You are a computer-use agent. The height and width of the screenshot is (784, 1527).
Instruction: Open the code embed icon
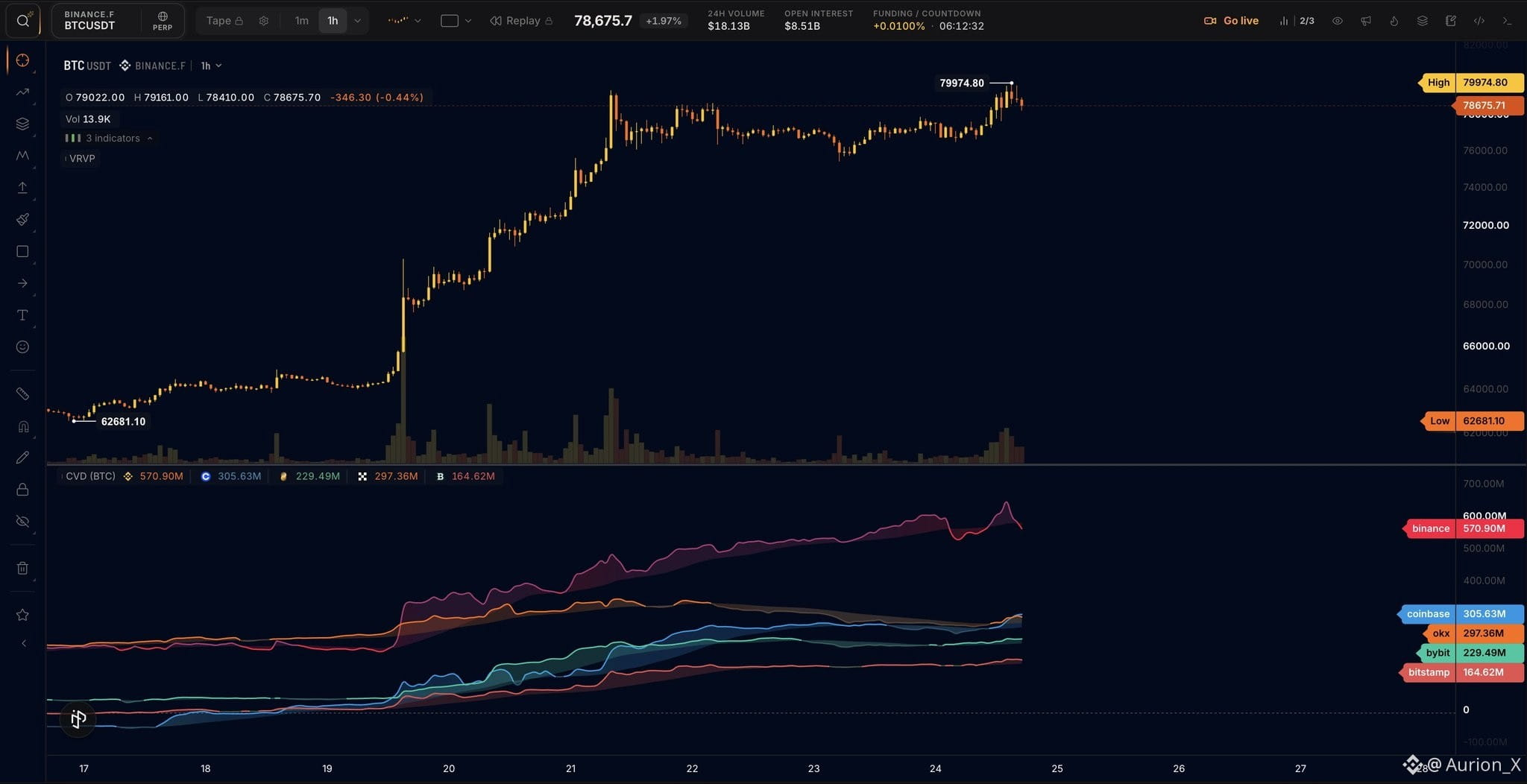[x=1479, y=21]
